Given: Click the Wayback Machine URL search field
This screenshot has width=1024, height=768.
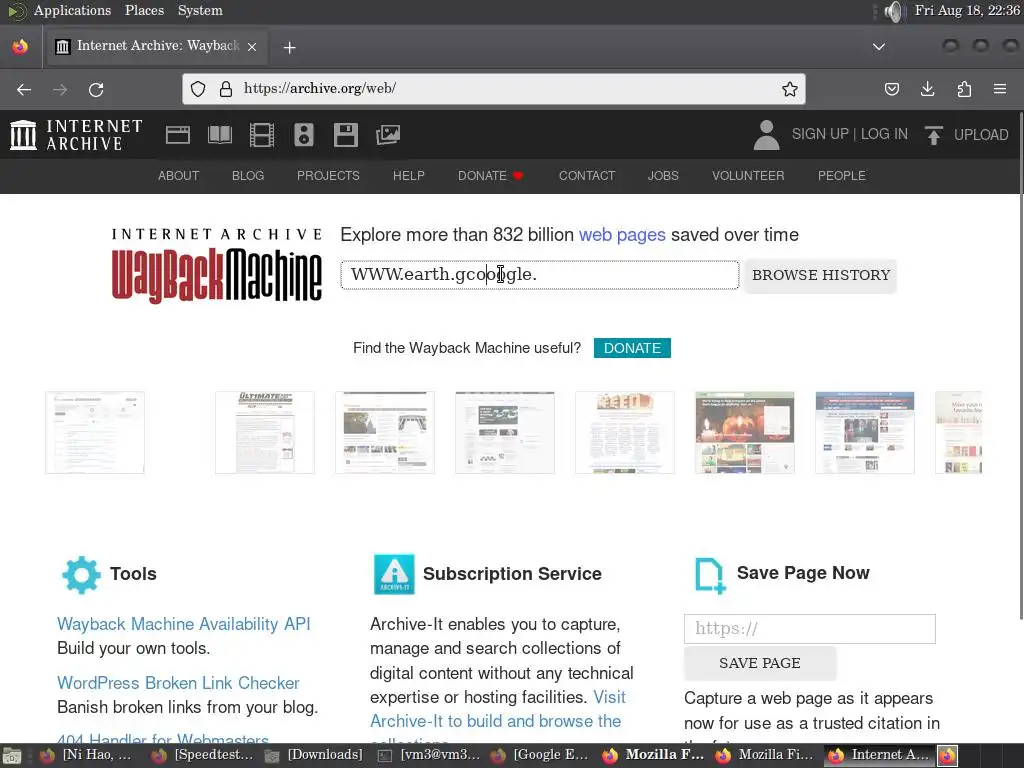Looking at the screenshot, I should point(539,275).
